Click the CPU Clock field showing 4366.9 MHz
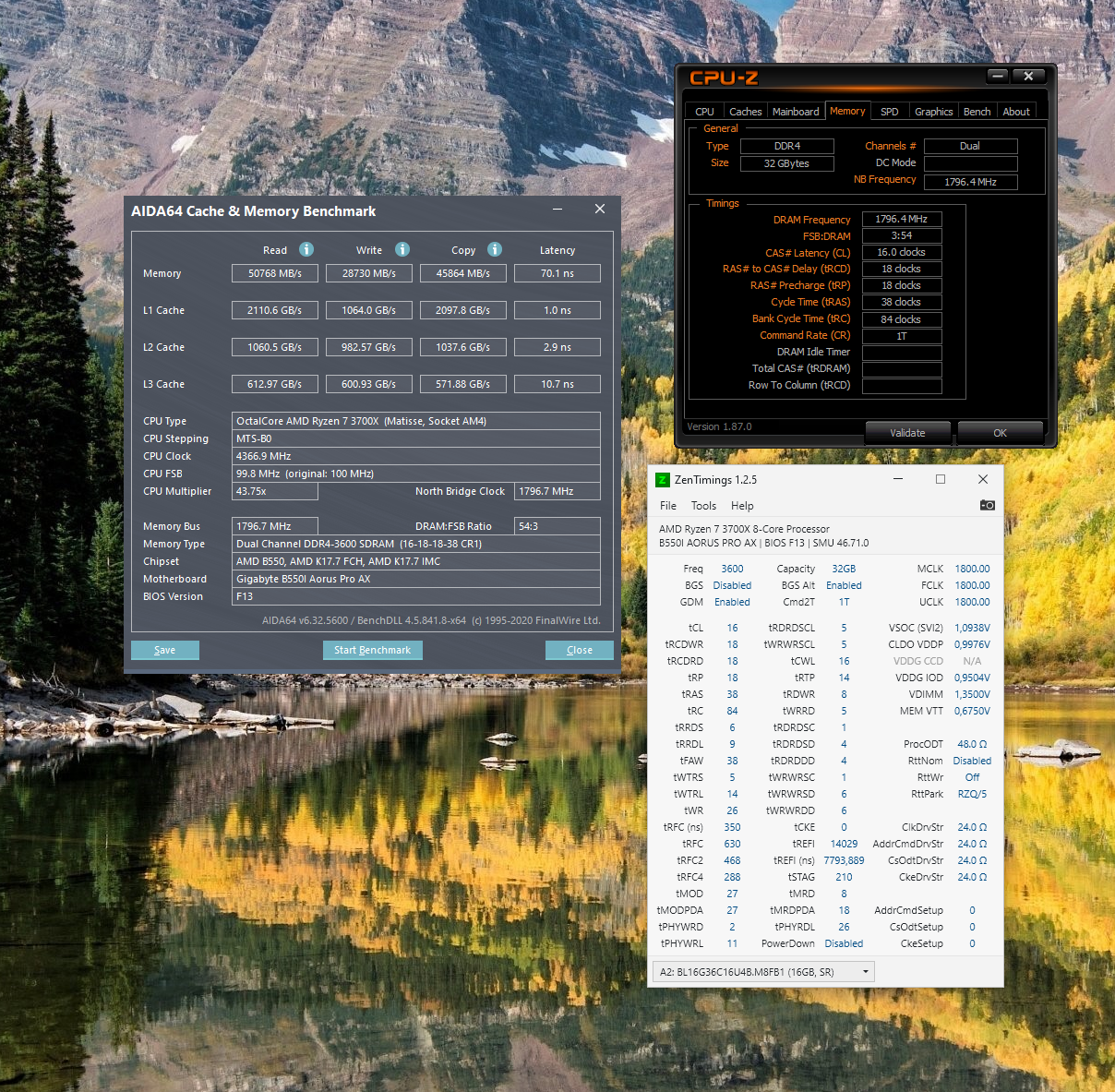 [x=416, y=456]
